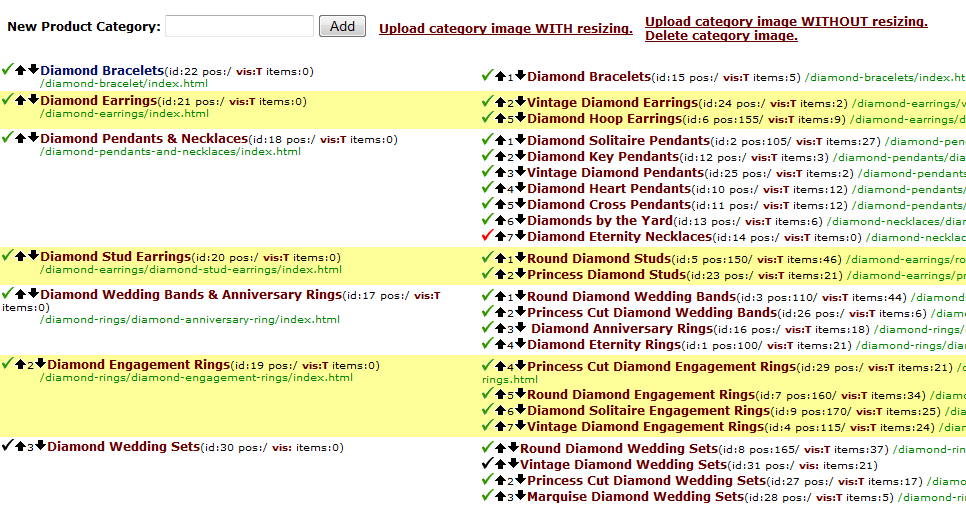The height and width of the screenshot is (515, 966).
Task: Move Diamond Eternity Rings down with arrow
Action: (x=520, y=345)
